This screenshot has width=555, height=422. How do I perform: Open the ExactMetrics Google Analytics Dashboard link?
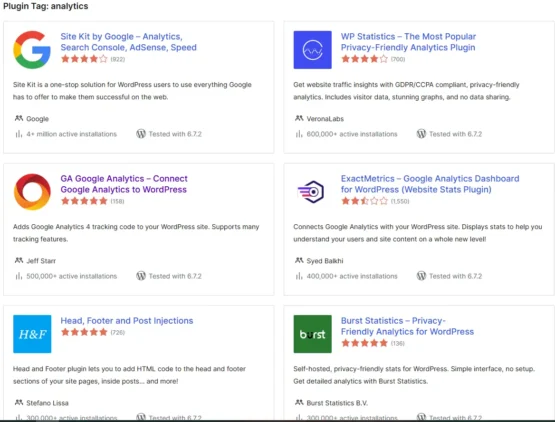click(430, 184)
